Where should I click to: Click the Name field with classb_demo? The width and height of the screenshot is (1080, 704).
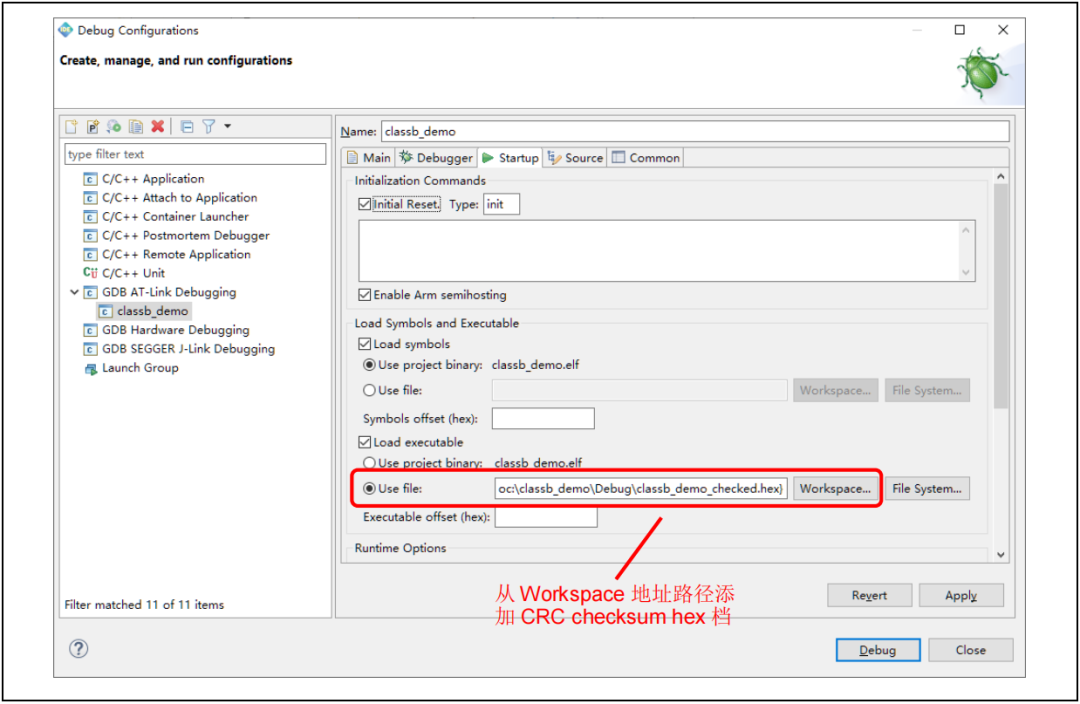click(x=695, y=131)
